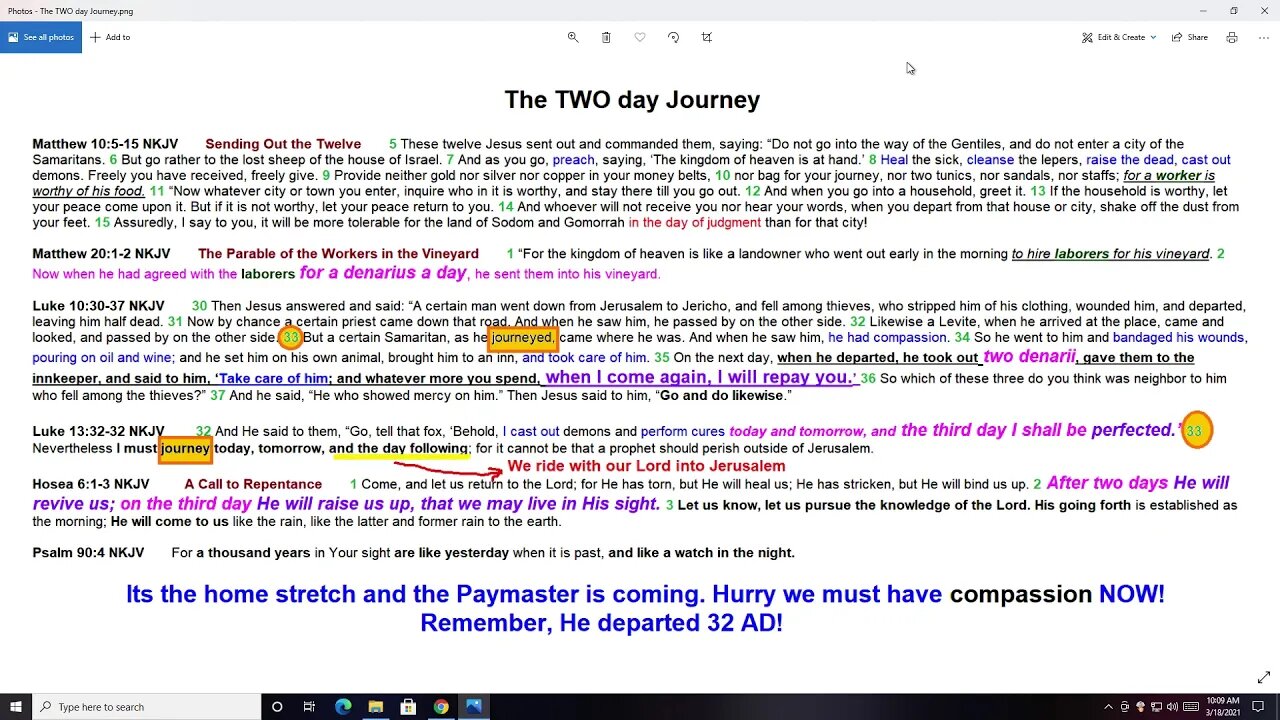Screen dimensions: 1280x720
Task: Launch Google Chrome from the taskbar
Action: 441,706
